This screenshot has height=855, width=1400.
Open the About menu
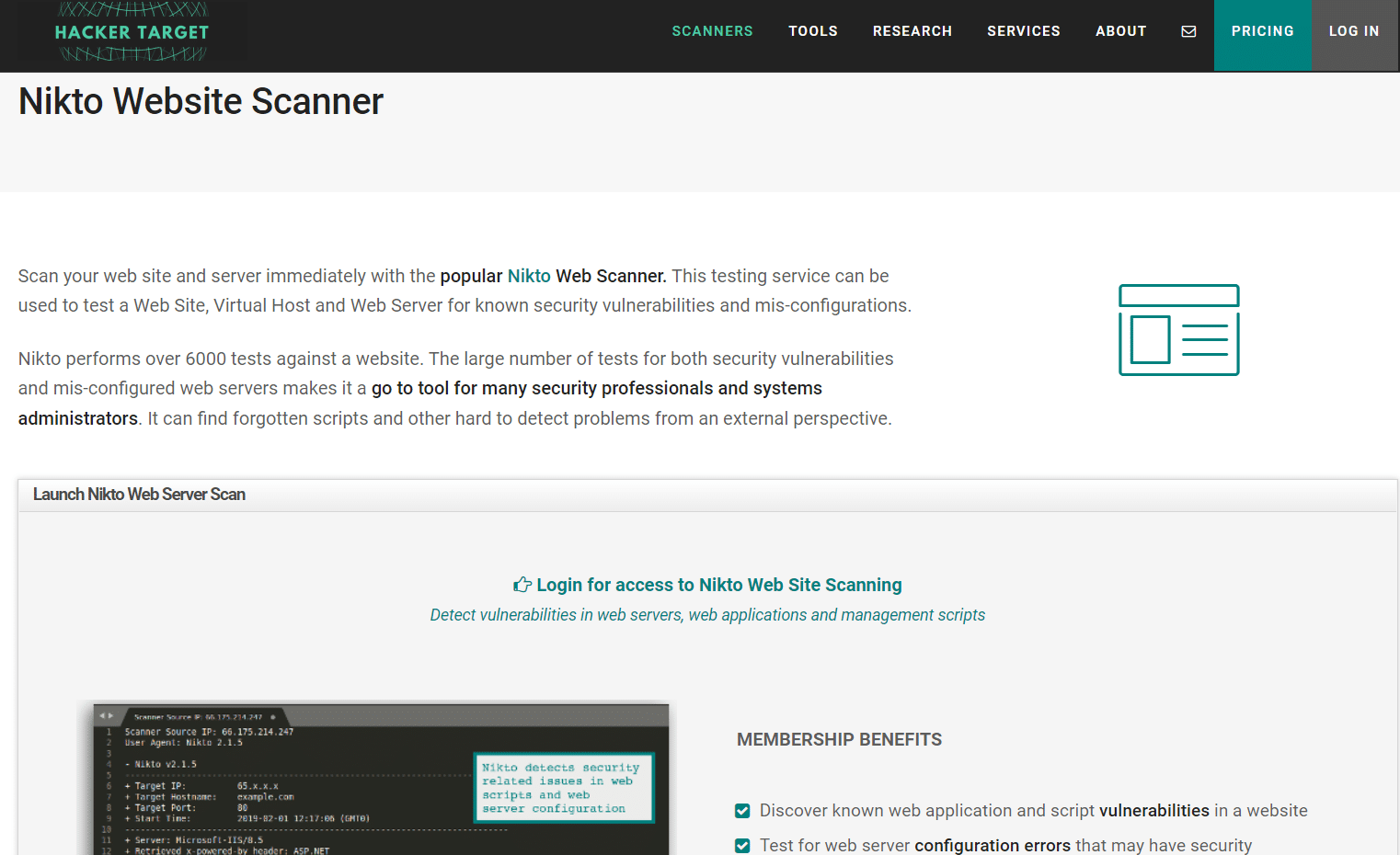(x=1120, y=31)
